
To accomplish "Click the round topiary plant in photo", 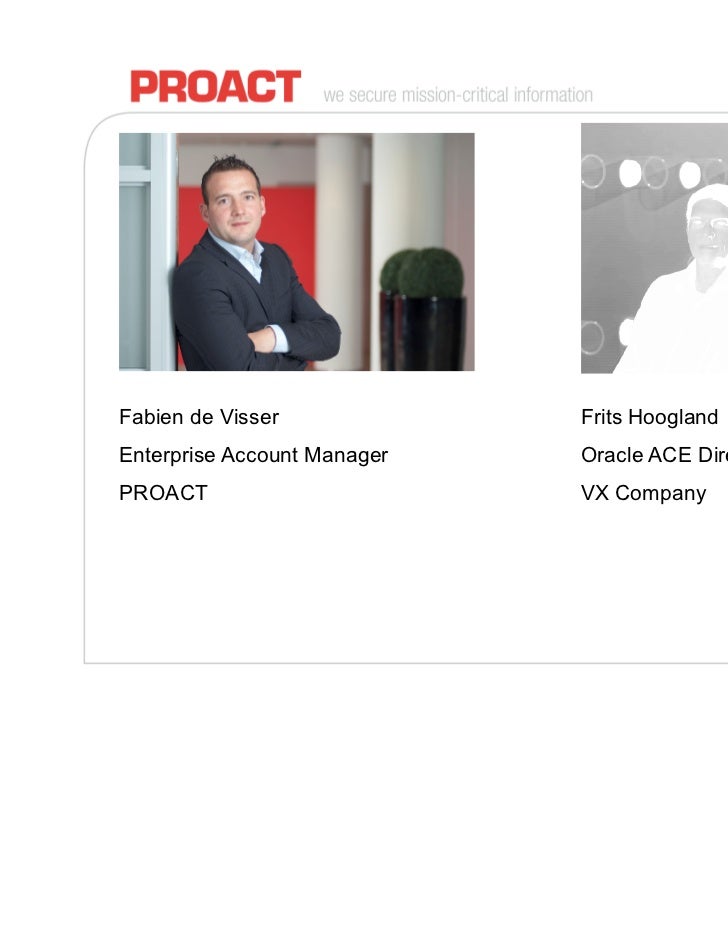I will coord(430,274).
